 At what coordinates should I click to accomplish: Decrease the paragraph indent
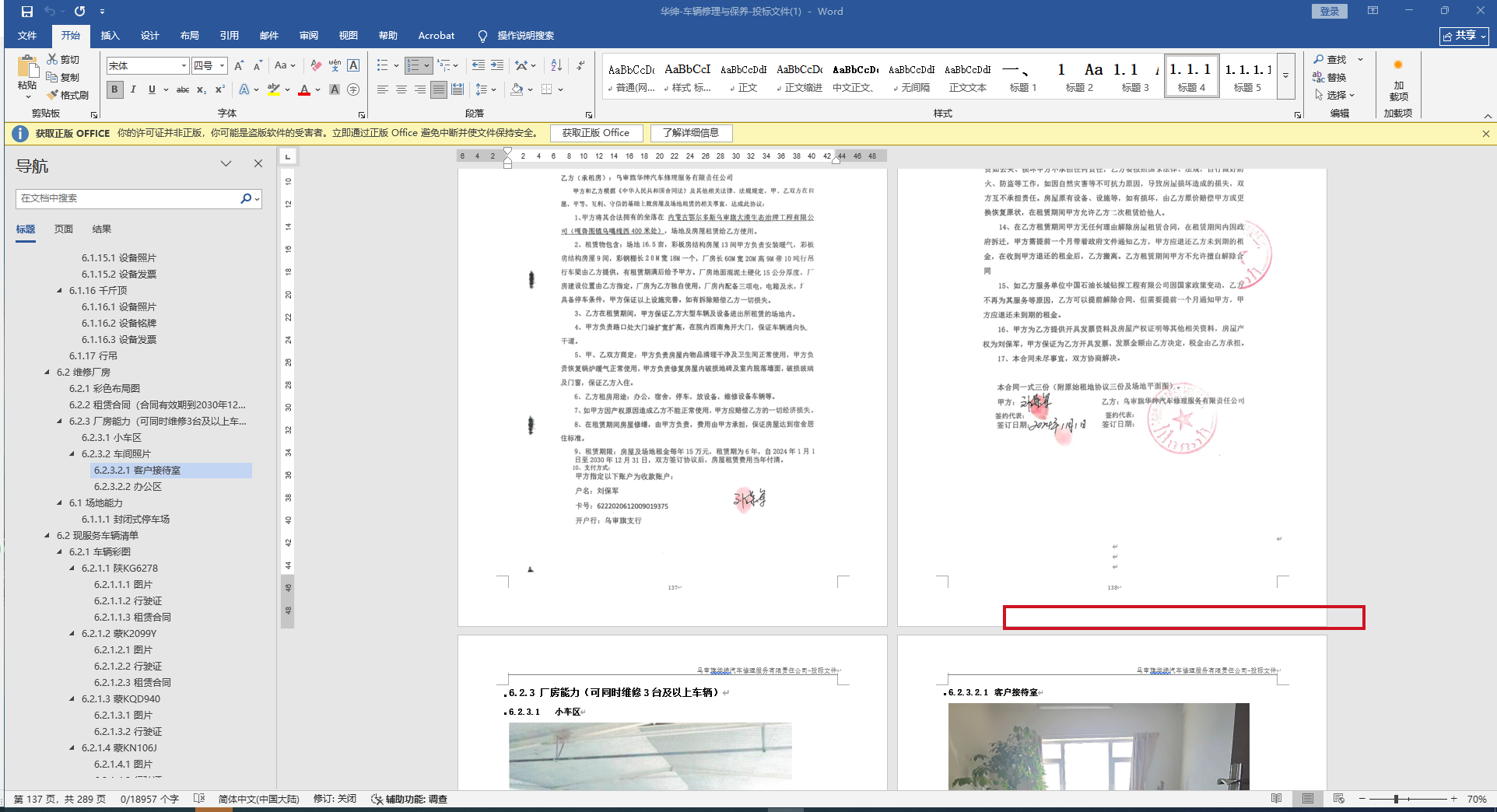coord(478,65)
